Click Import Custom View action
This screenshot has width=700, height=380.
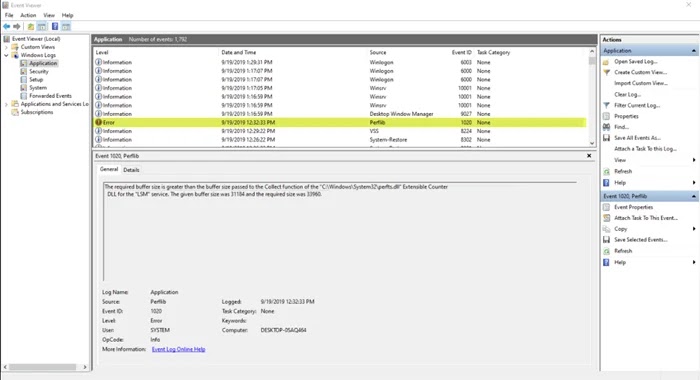(641, 83)
